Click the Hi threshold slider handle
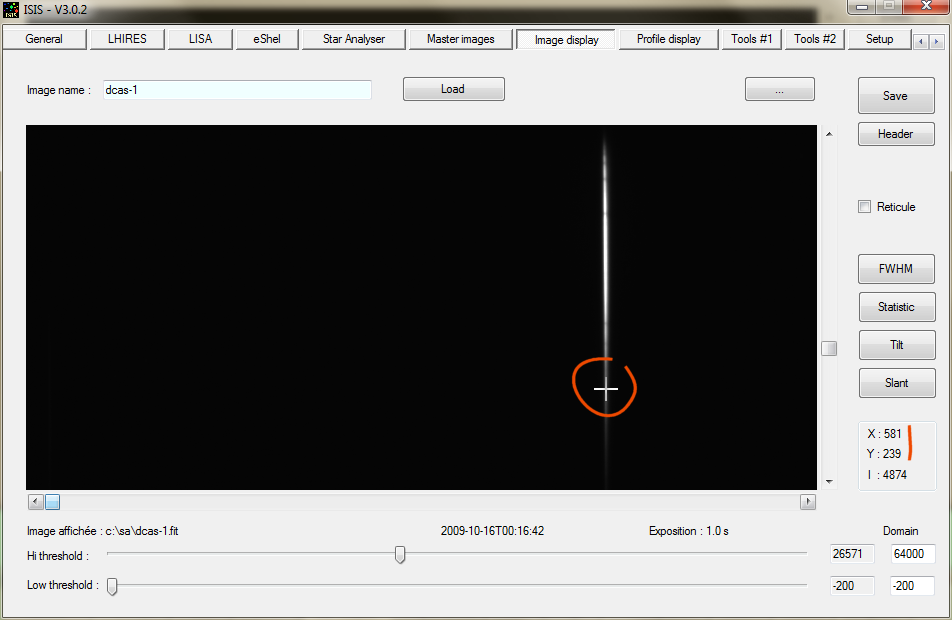Image resolution: width=952 pixels, height=620 pixels. [x=400, y=554]
